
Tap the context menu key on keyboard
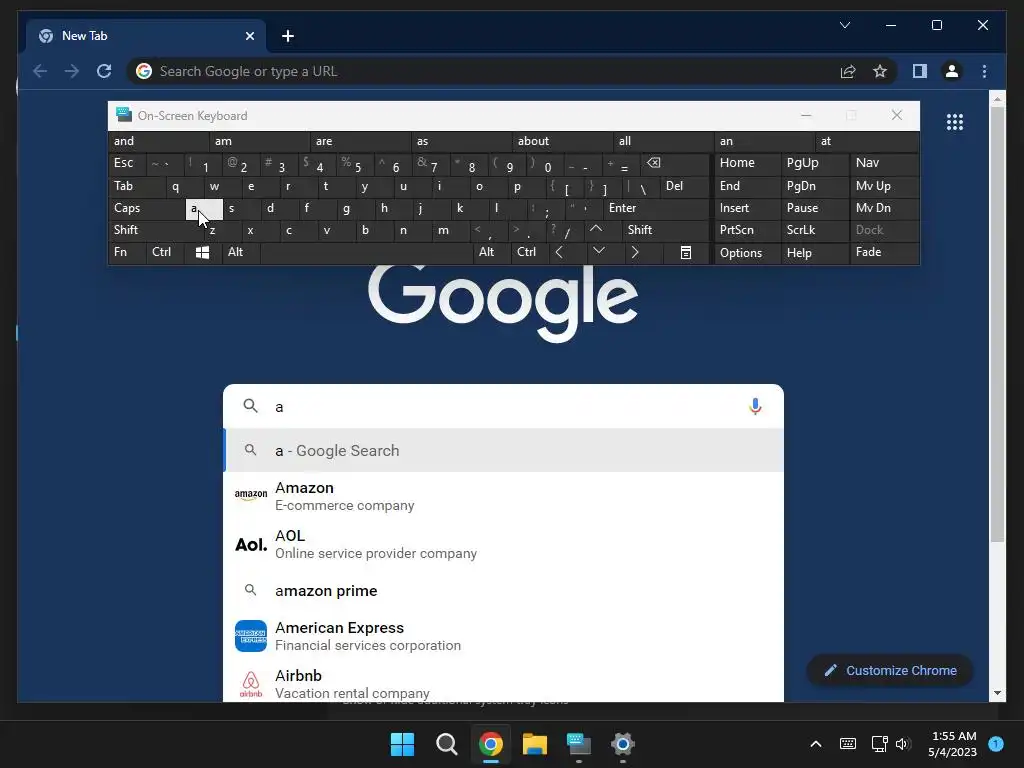(686, 253)
